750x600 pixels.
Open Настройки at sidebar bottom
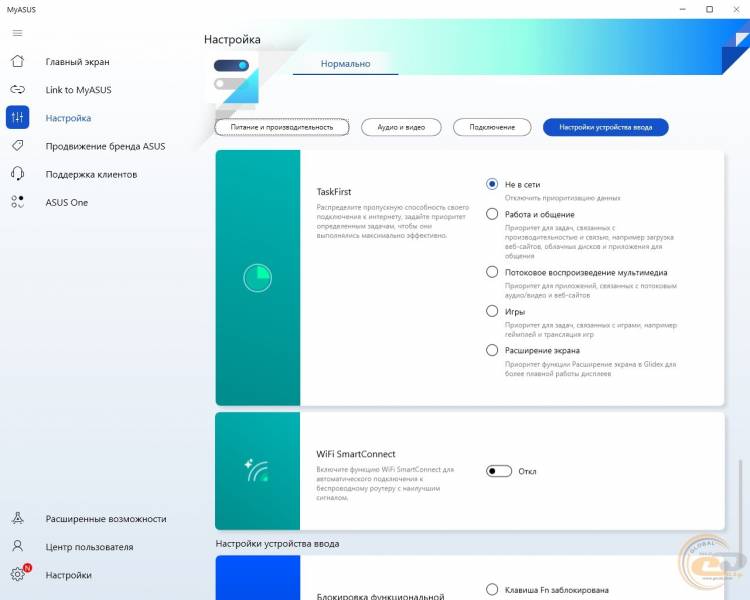[x=68, y=575]
